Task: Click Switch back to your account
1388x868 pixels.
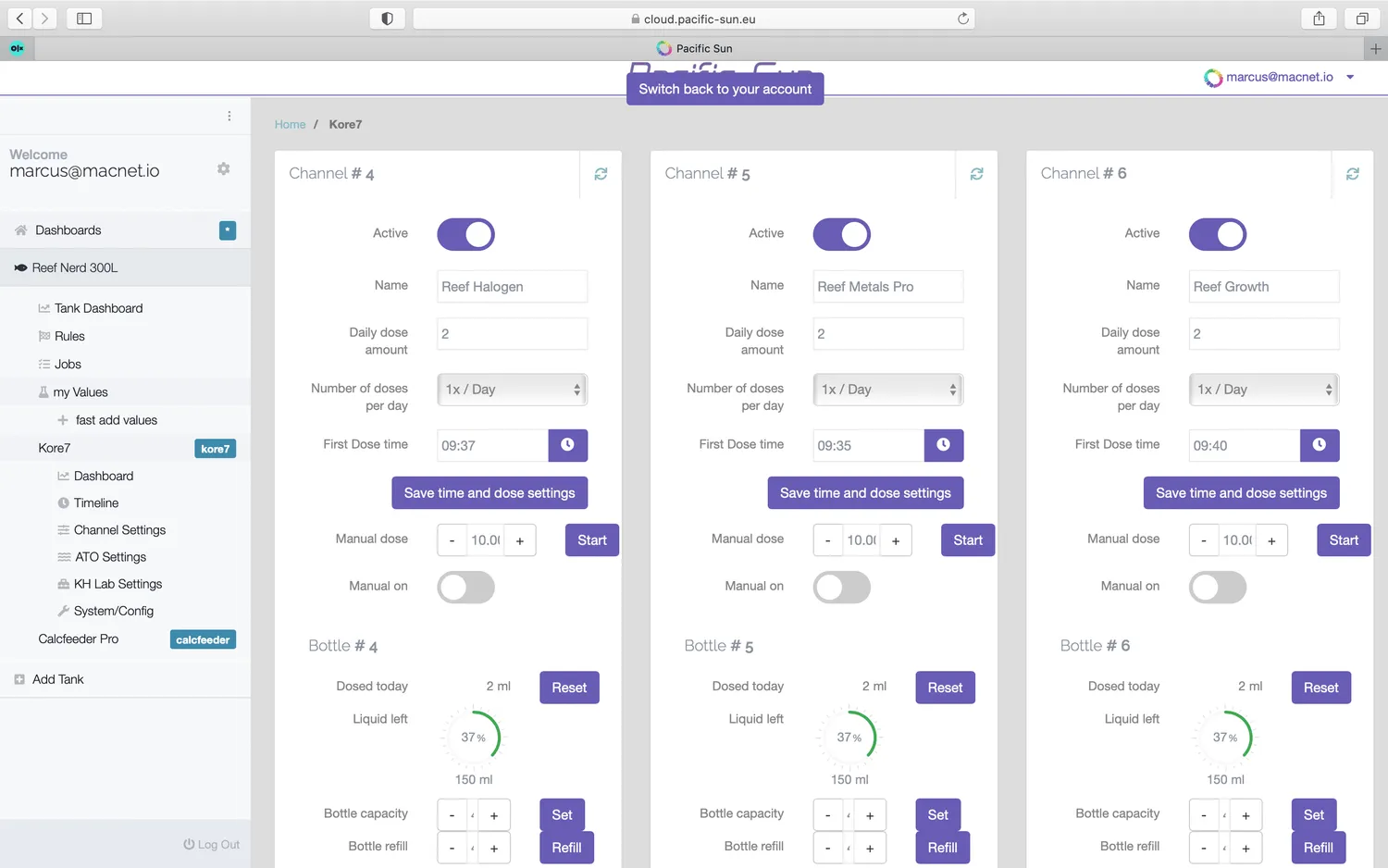Action: click(725, 89)
